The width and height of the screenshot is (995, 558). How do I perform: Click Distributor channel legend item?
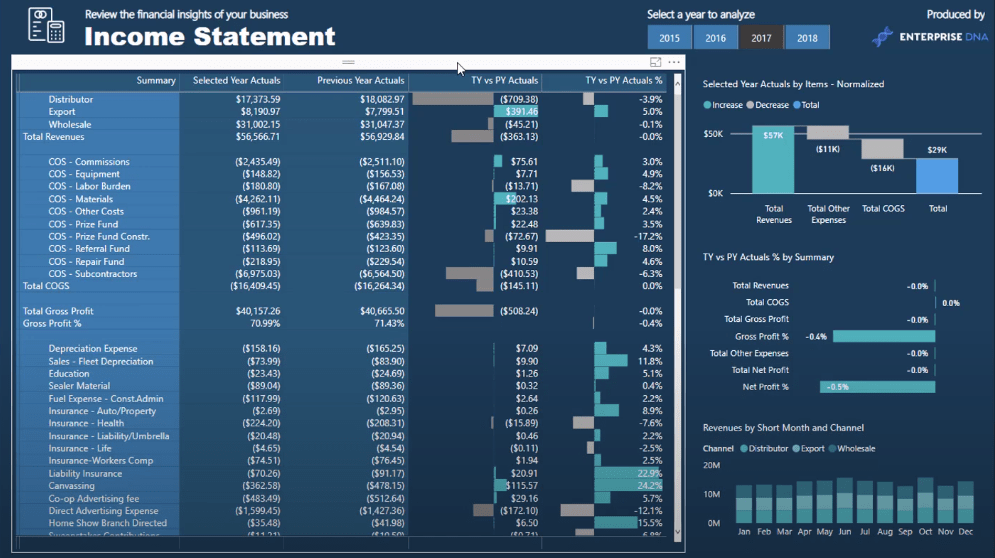point(764,448)
